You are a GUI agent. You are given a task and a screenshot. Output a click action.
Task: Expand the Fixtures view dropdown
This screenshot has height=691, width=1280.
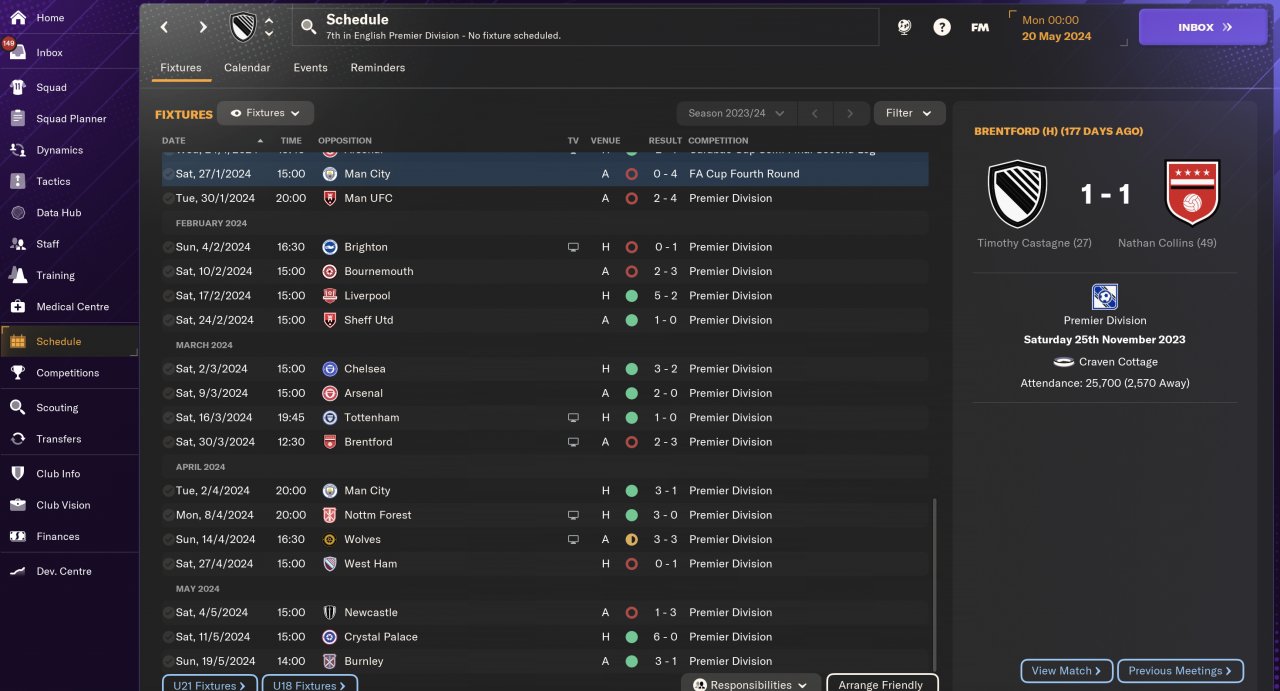pyautogui.click(x=266, y=113)
